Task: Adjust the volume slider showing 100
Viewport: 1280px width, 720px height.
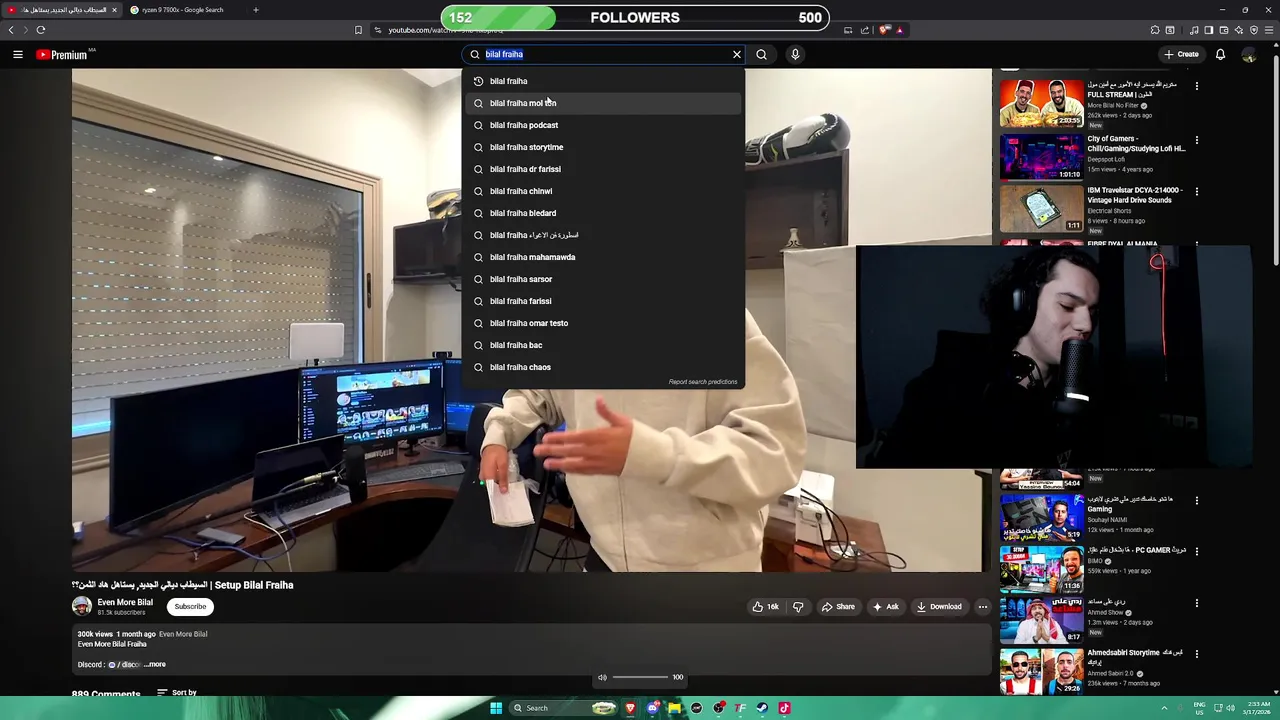Action: [640, 677]
